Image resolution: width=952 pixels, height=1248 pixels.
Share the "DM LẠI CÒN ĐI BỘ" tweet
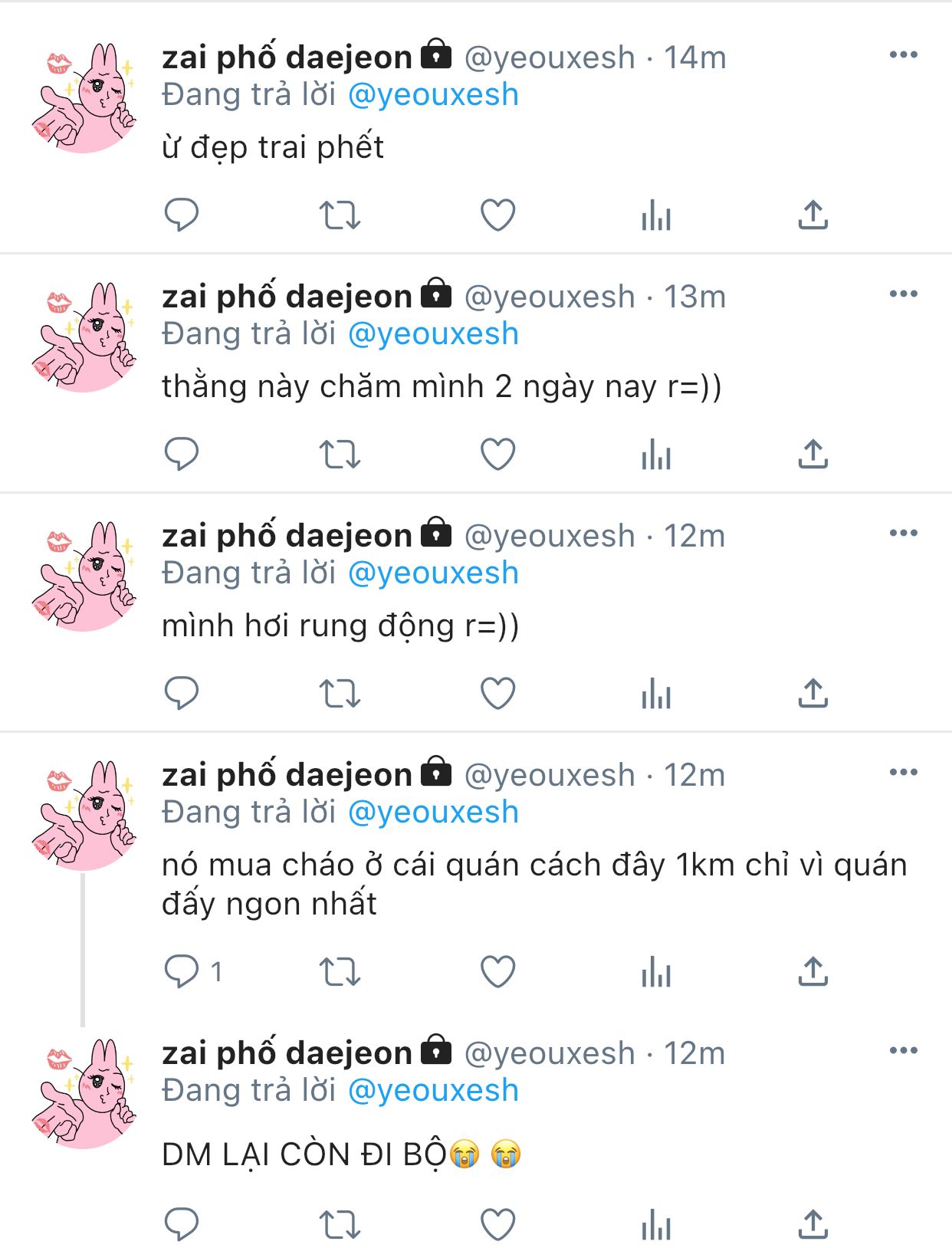coord(813,1224)
